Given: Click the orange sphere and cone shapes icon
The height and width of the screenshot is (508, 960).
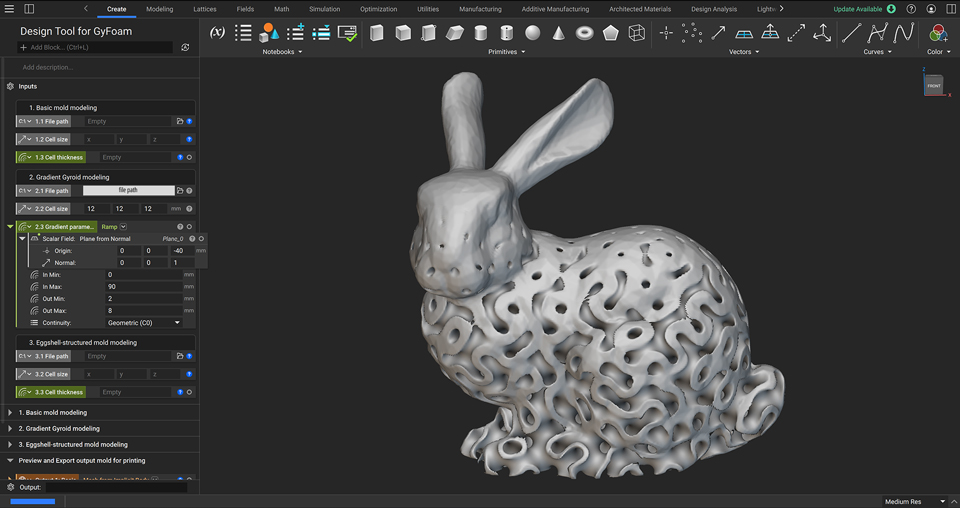Looking at the screenshot, I should [269, 33].
